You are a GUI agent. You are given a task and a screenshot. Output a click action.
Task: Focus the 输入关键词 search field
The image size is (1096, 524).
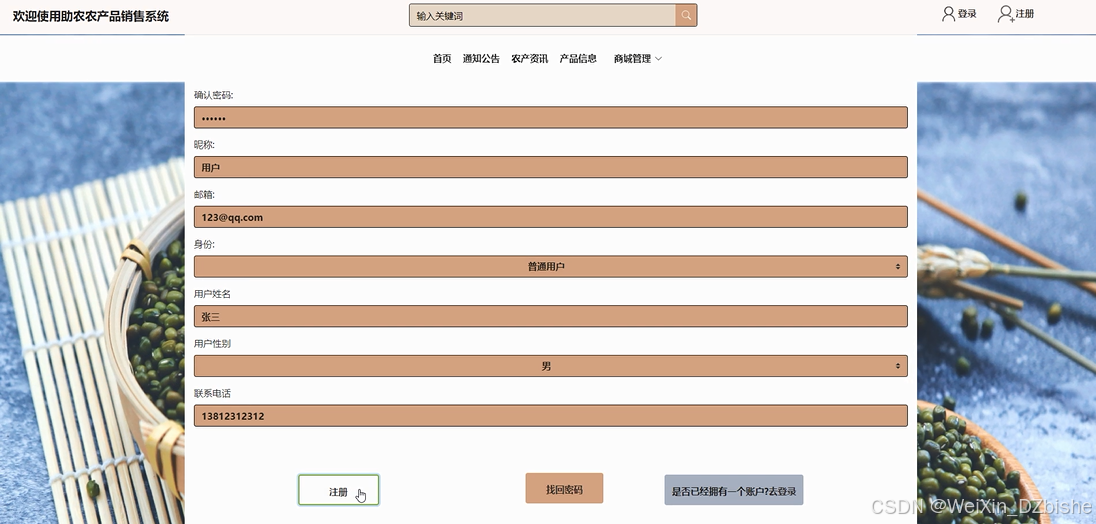(x=542, y=15)
